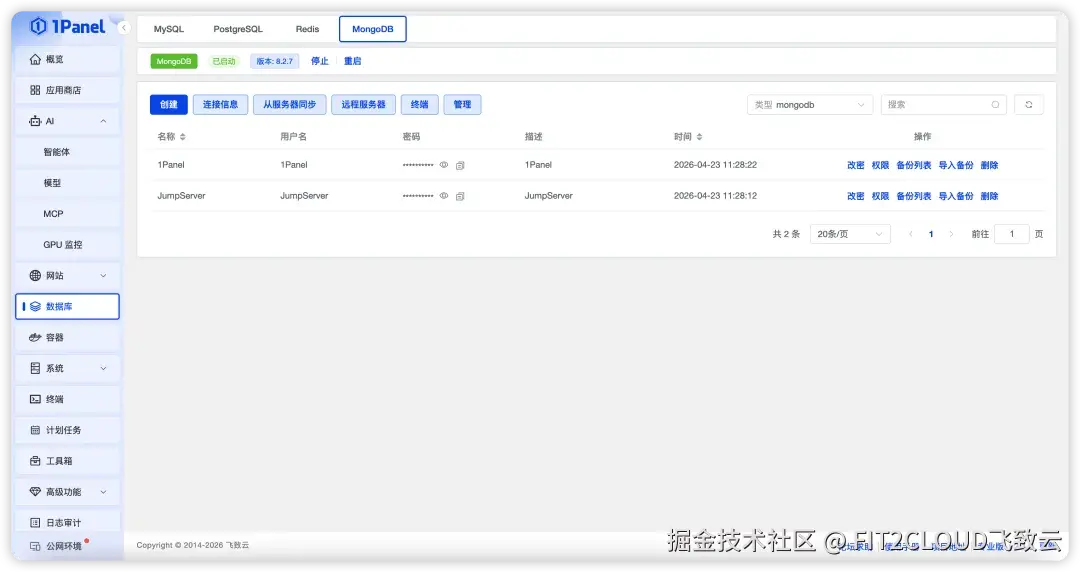
Task: Open the 概览 overview page
Action: tap(68, 59)
